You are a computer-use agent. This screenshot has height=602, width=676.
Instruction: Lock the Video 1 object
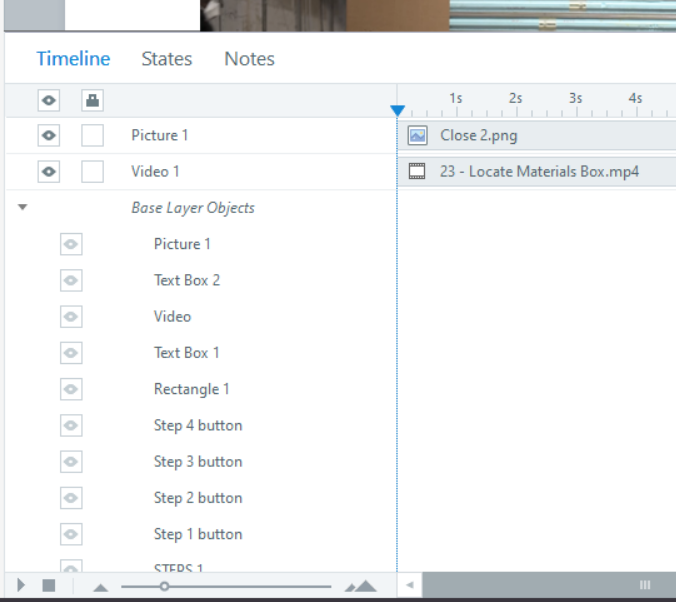click(92, 172)
